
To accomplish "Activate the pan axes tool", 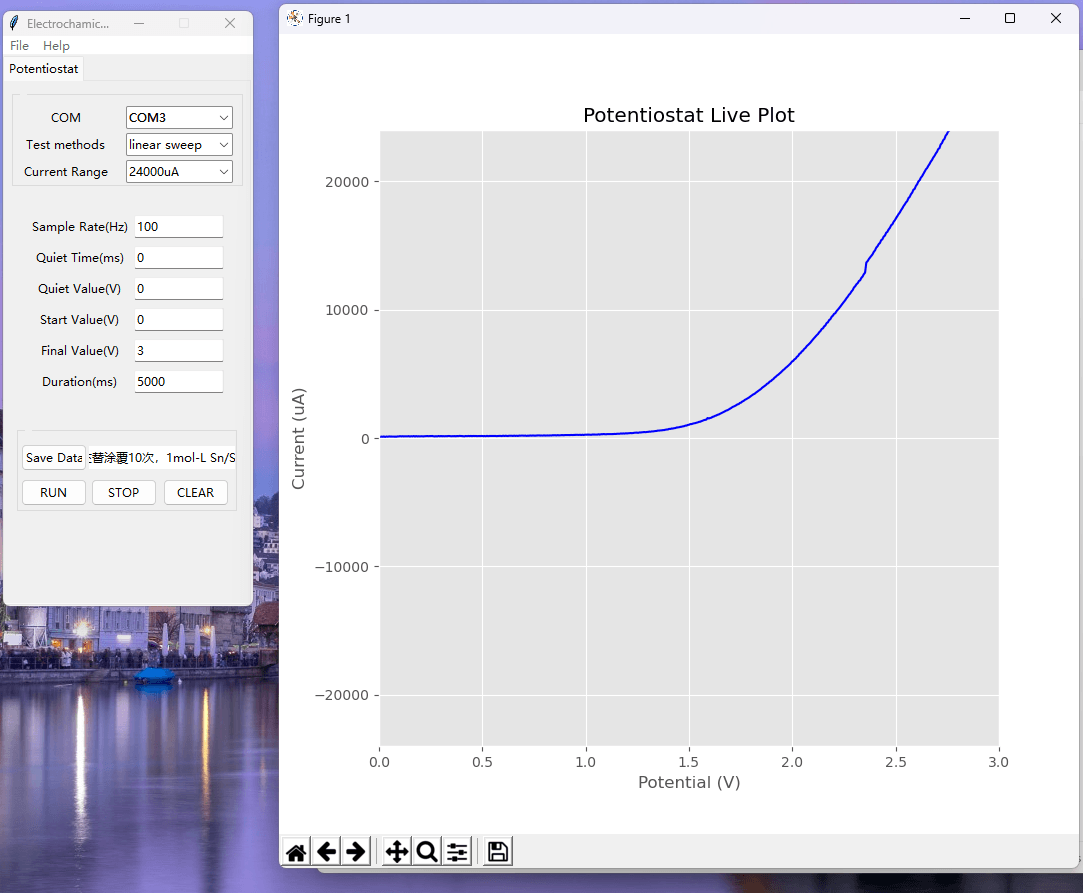I will point(397,852).
